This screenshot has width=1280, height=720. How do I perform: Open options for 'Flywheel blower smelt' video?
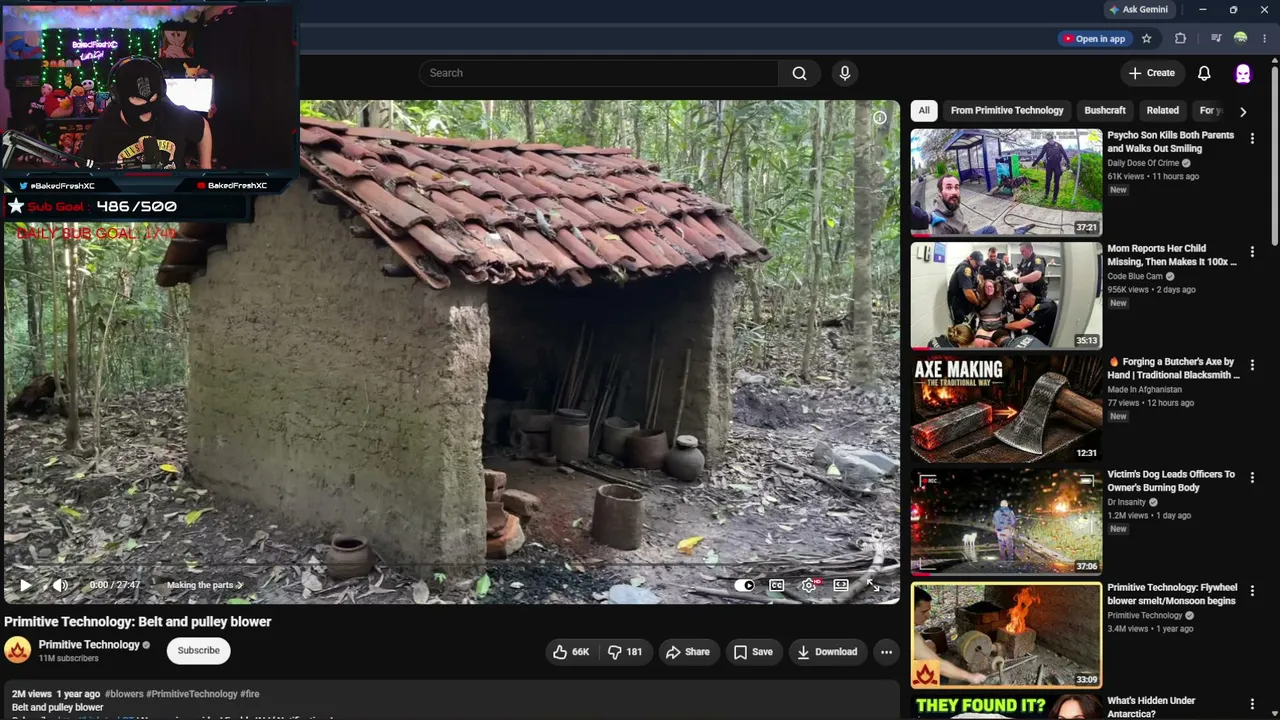click(1252, 592)
